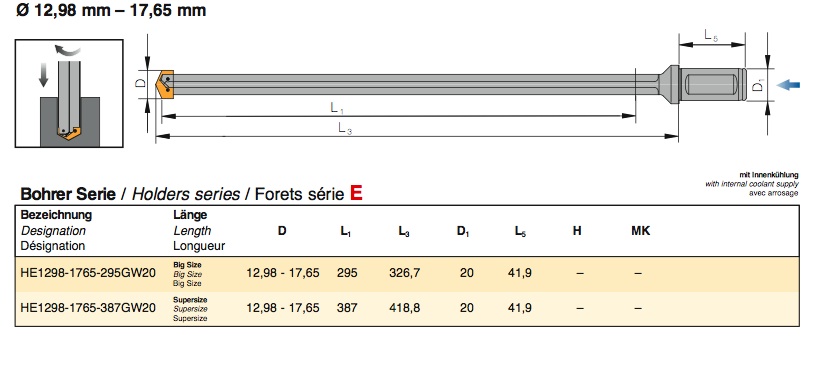
Task: Click the curved rotation arrow icon
Action: coord(68,50)
